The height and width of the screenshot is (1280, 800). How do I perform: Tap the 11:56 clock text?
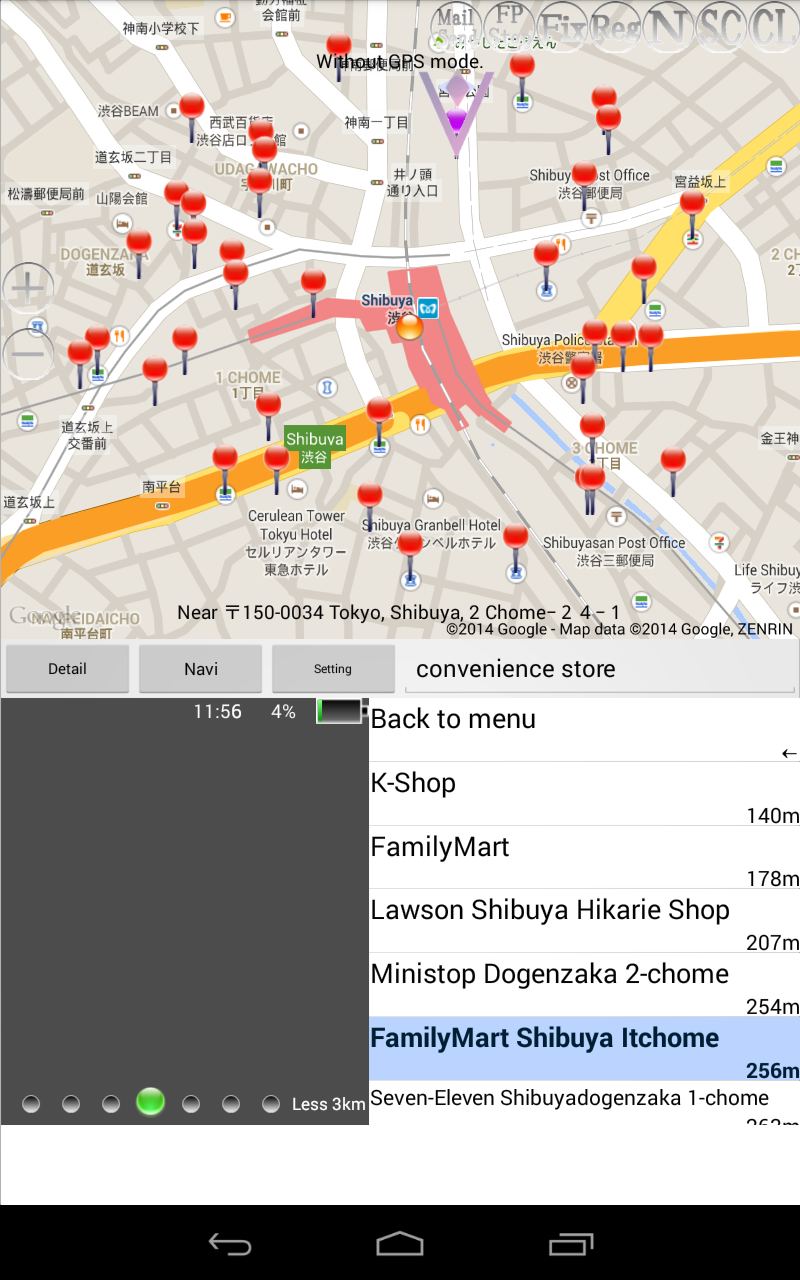(218, 712)
